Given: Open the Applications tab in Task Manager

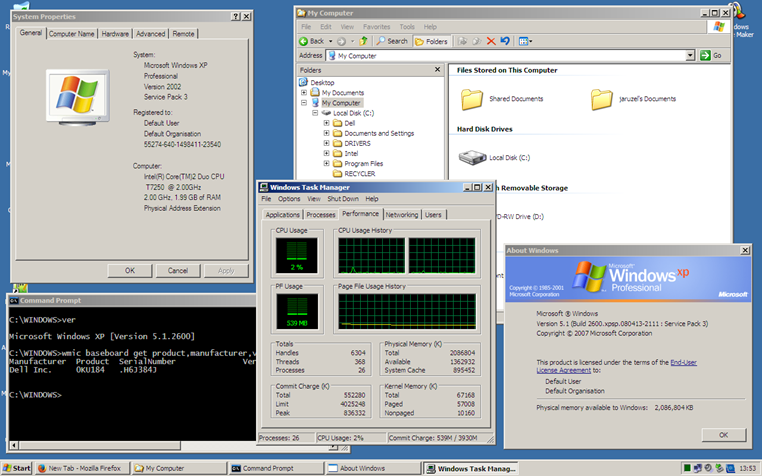Looking at the screenshot, I should 282,214.
